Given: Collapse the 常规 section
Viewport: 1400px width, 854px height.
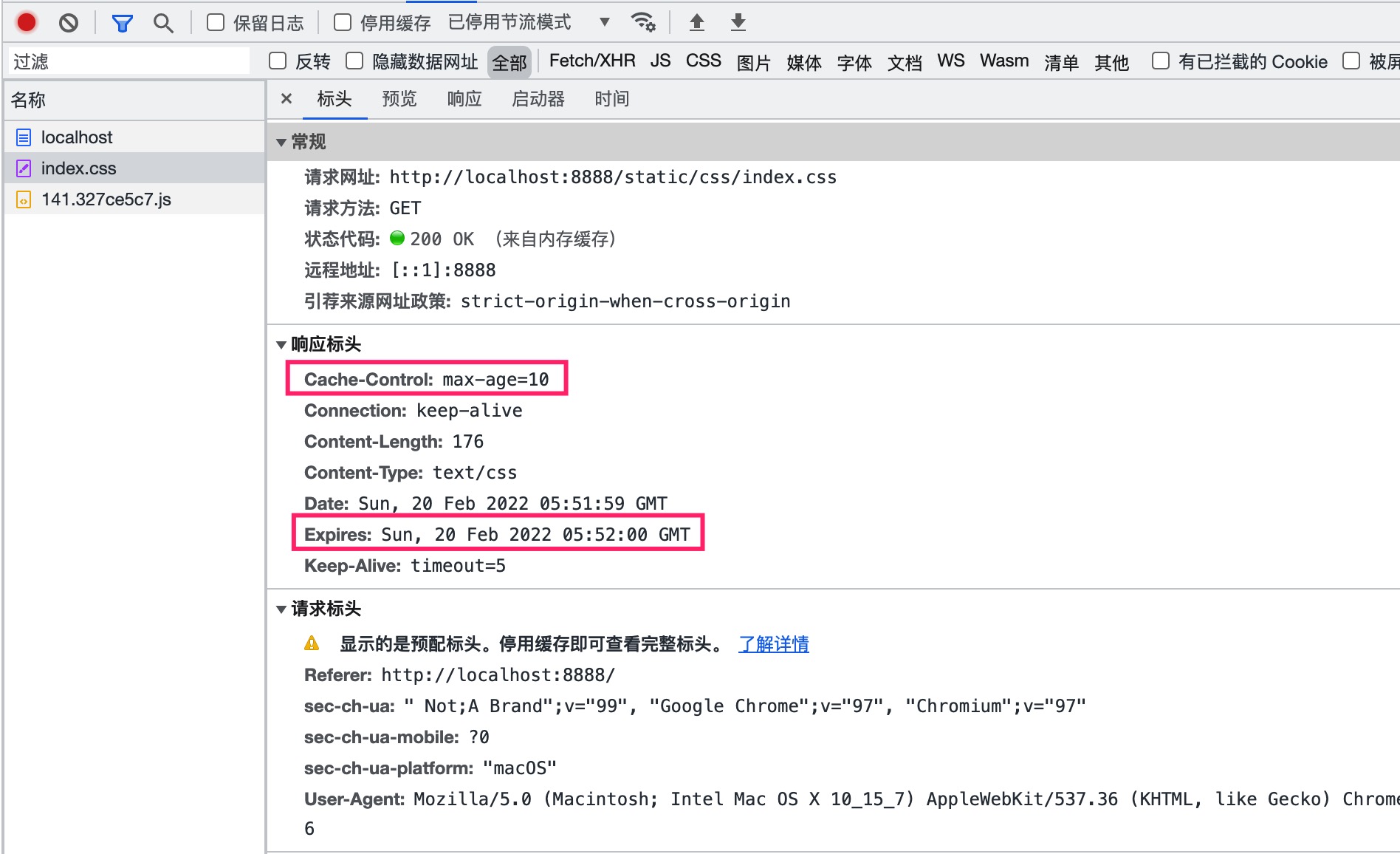Looking at the screenshot, I should pos(281,142).
